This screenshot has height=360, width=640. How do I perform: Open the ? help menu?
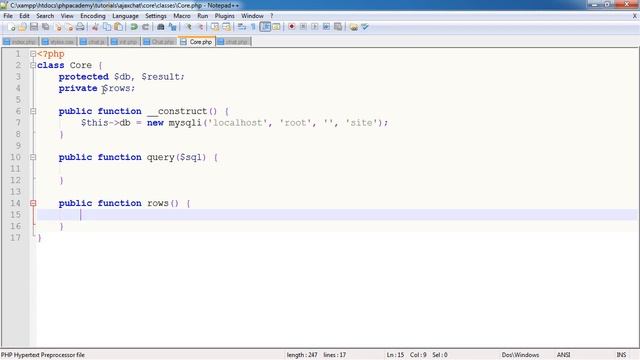click(x=271, y=16)
